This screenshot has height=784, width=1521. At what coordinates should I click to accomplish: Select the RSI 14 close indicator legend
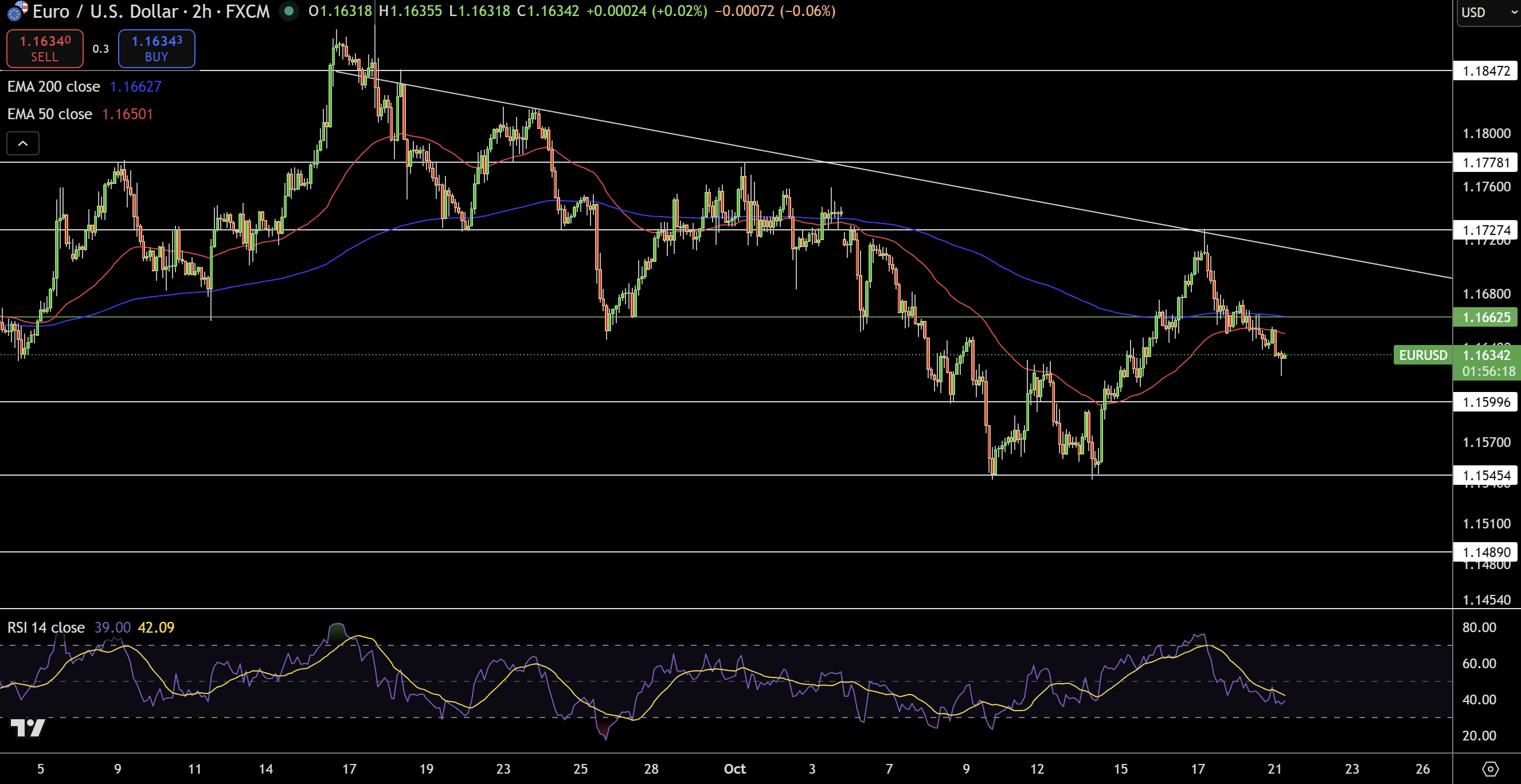tap(46, 627)
